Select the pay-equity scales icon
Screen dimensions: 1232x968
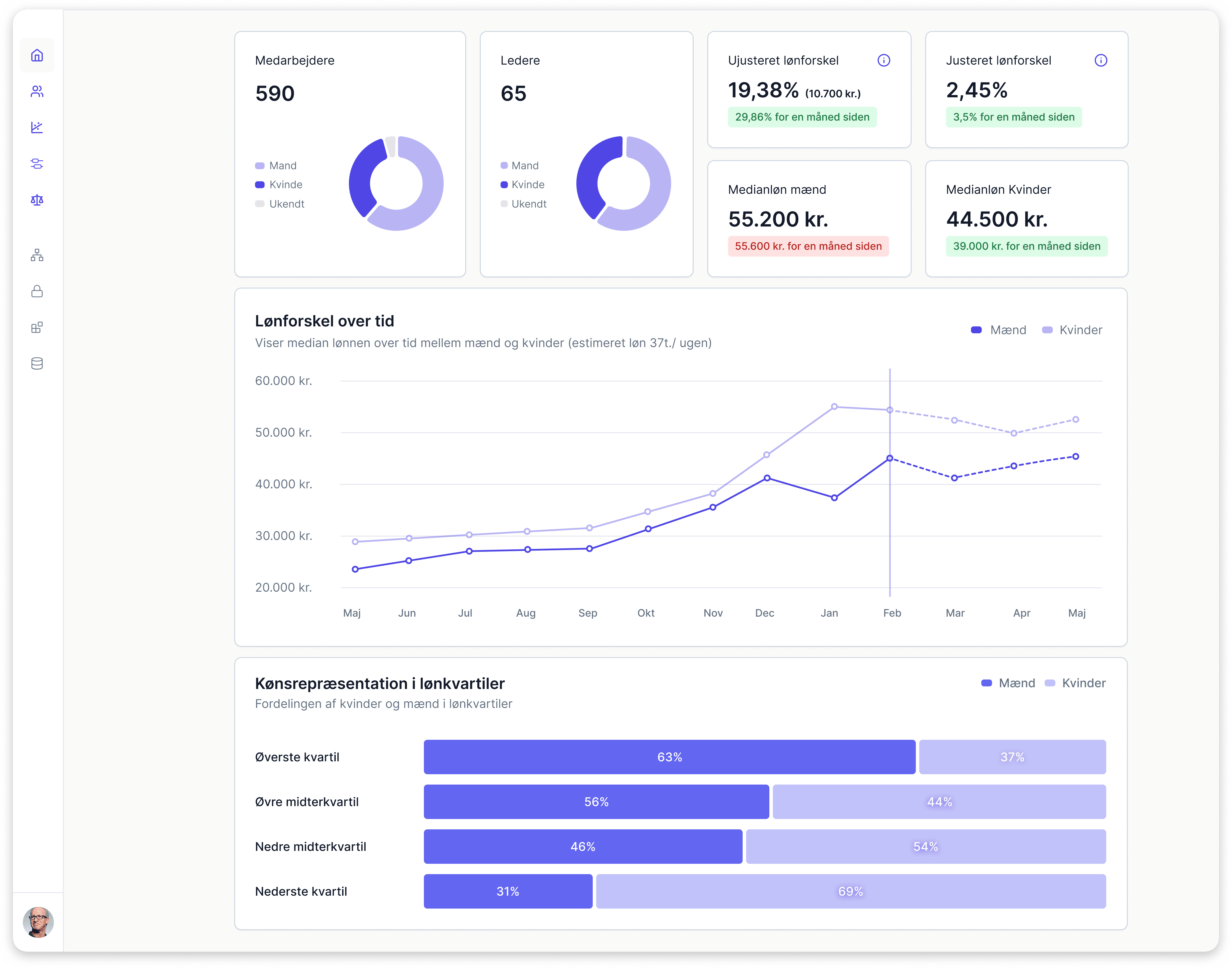tap(37, 200)
